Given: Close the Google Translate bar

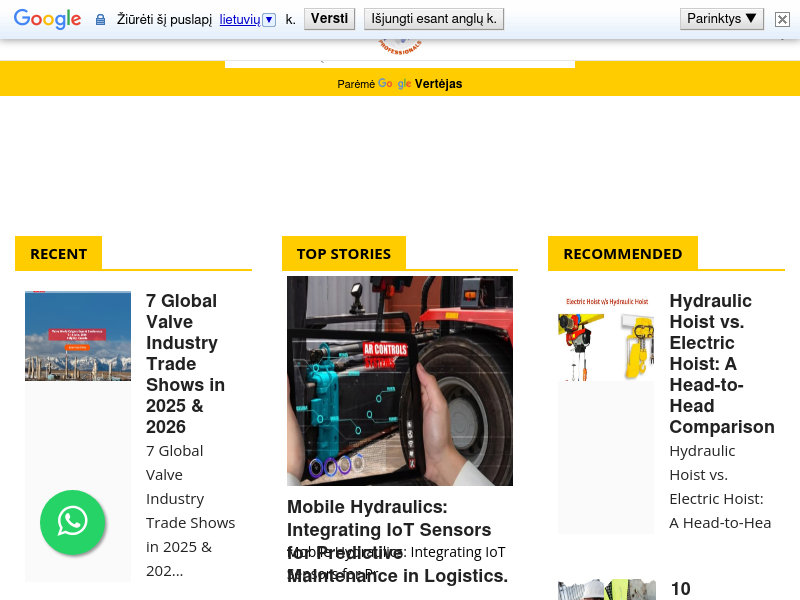Looking at the screenshot, I should [782, 19].
